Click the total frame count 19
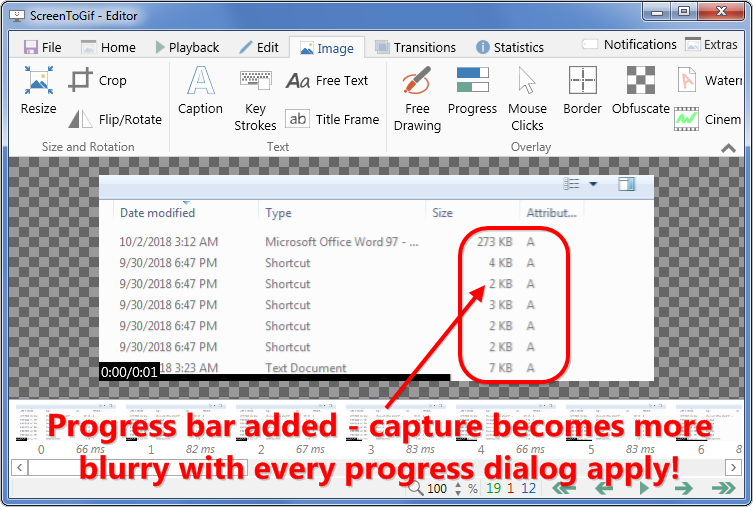This screenshot has width=753, height=507. (x=493, y=488)
